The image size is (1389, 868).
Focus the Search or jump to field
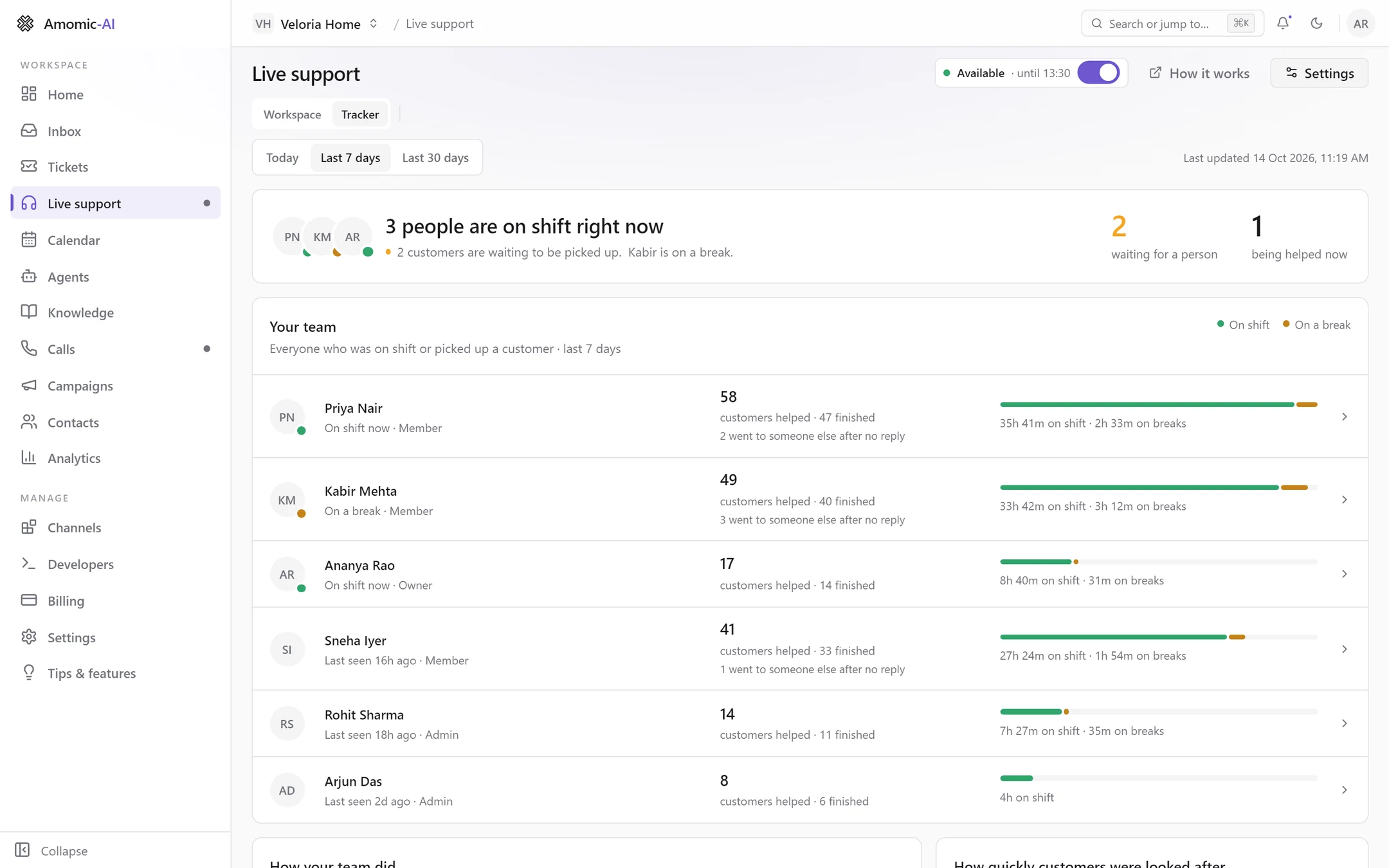click(x=1172, y=24)
